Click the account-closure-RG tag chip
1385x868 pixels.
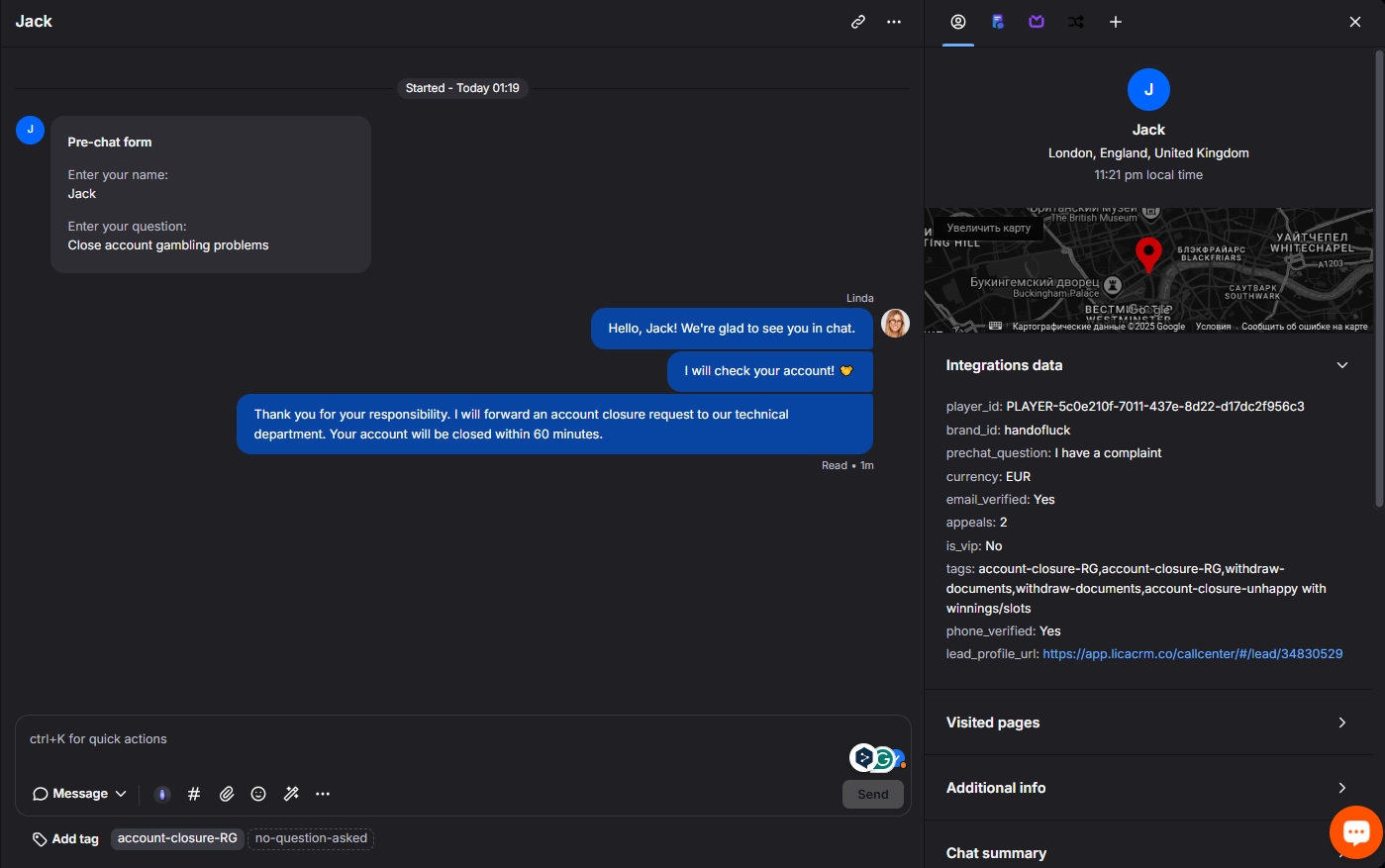click(177, 838)
